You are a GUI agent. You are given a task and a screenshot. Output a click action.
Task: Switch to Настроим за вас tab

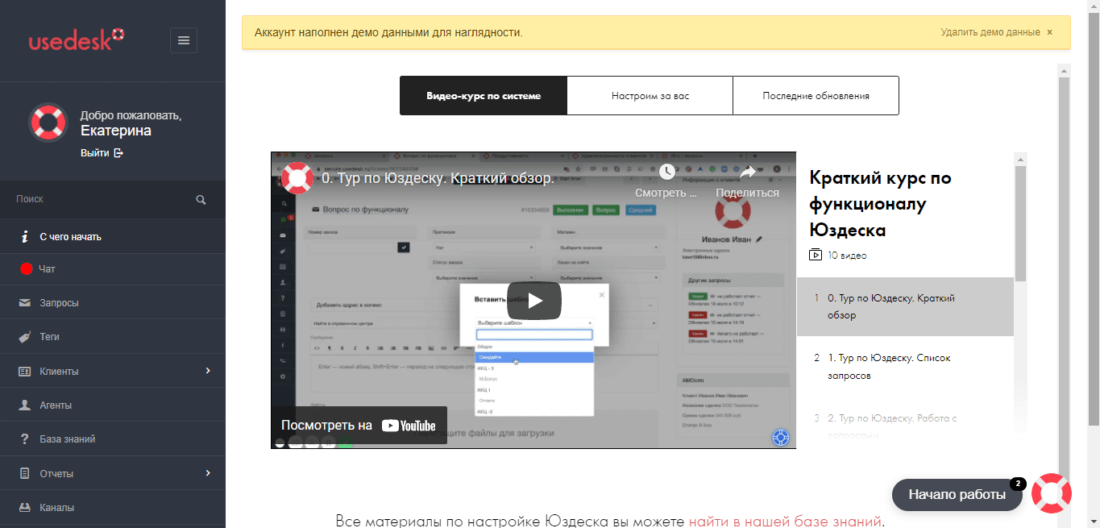pyautogui.click(x=650, y=95)
